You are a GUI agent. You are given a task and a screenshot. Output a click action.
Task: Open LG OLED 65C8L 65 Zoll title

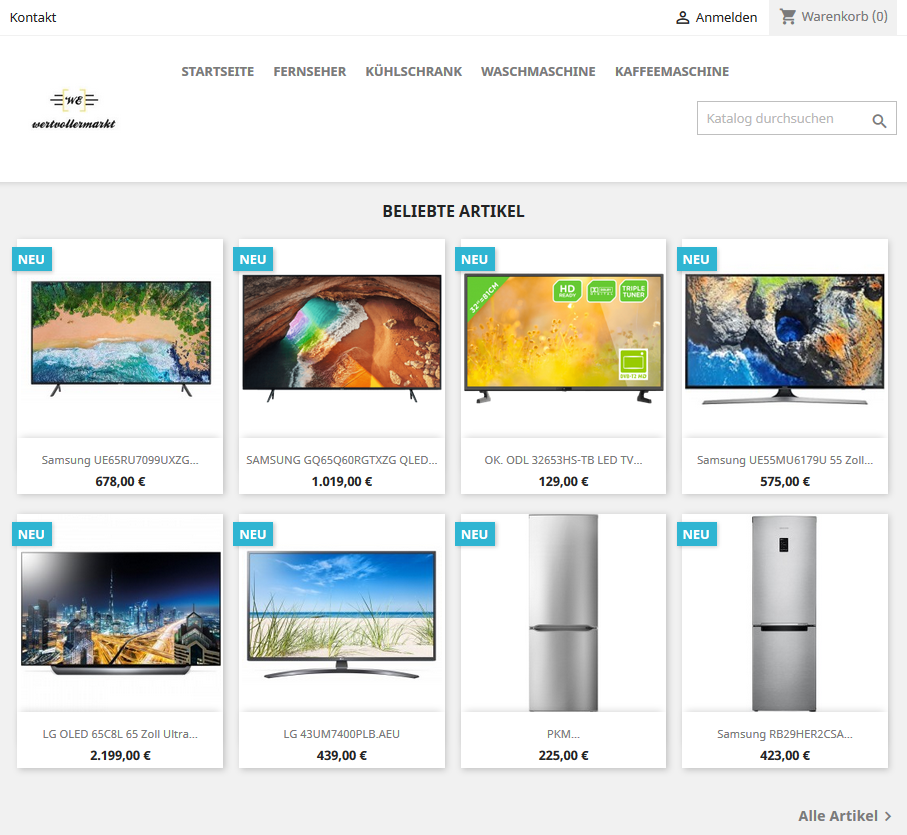click(120, 734)
